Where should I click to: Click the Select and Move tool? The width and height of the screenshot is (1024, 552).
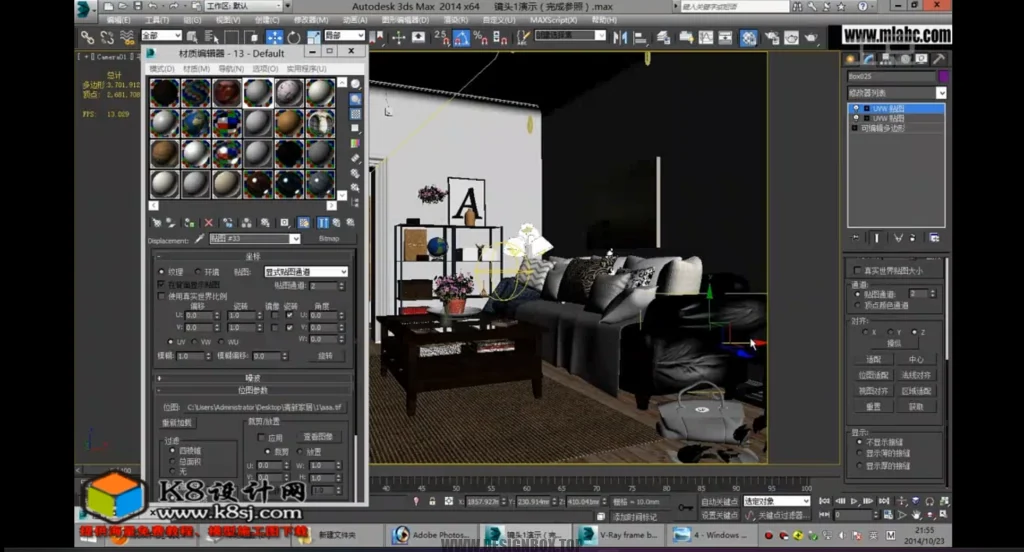pyautogui.click(x=274, y=38)
